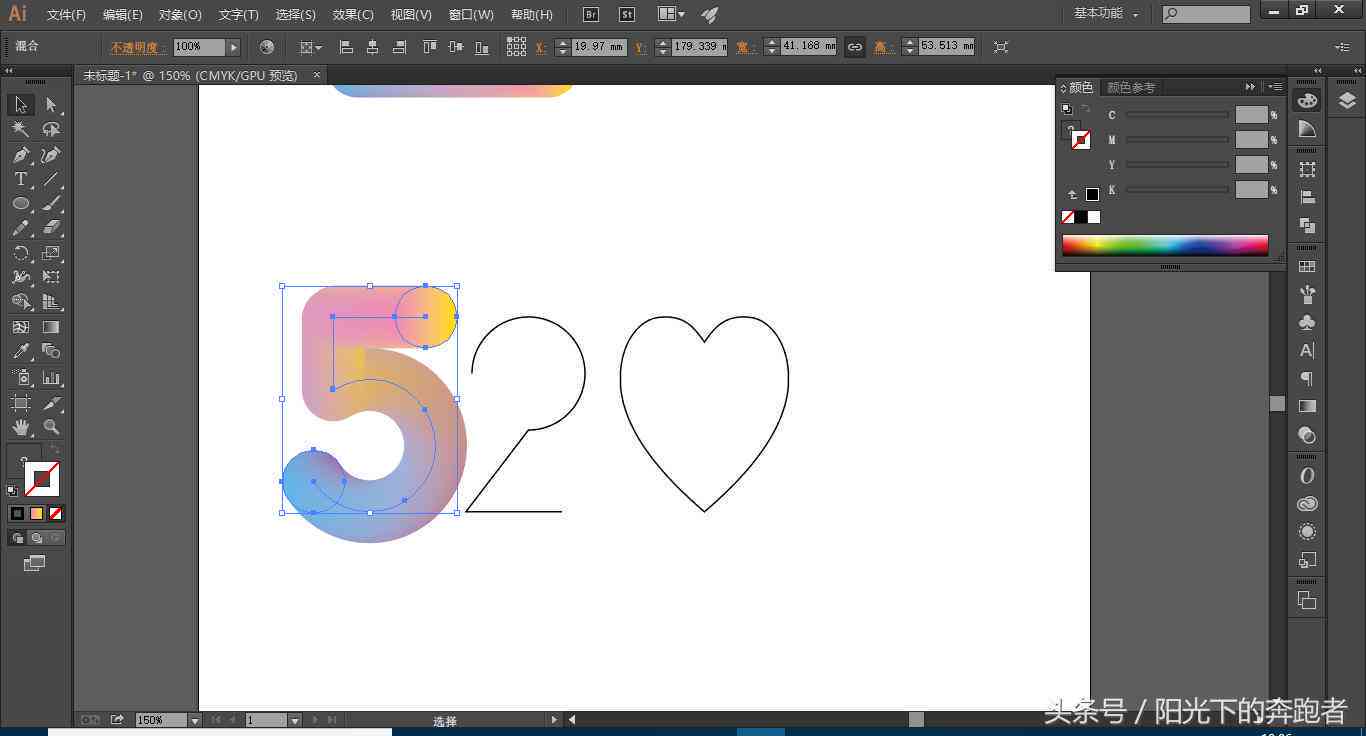Select the Paintbrush tool
The image size is (1366, 736).
click(x=51, y=204)
